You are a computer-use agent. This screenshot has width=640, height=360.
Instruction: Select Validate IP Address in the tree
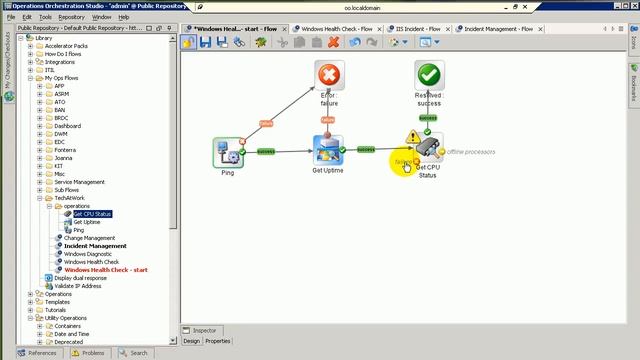78,286
